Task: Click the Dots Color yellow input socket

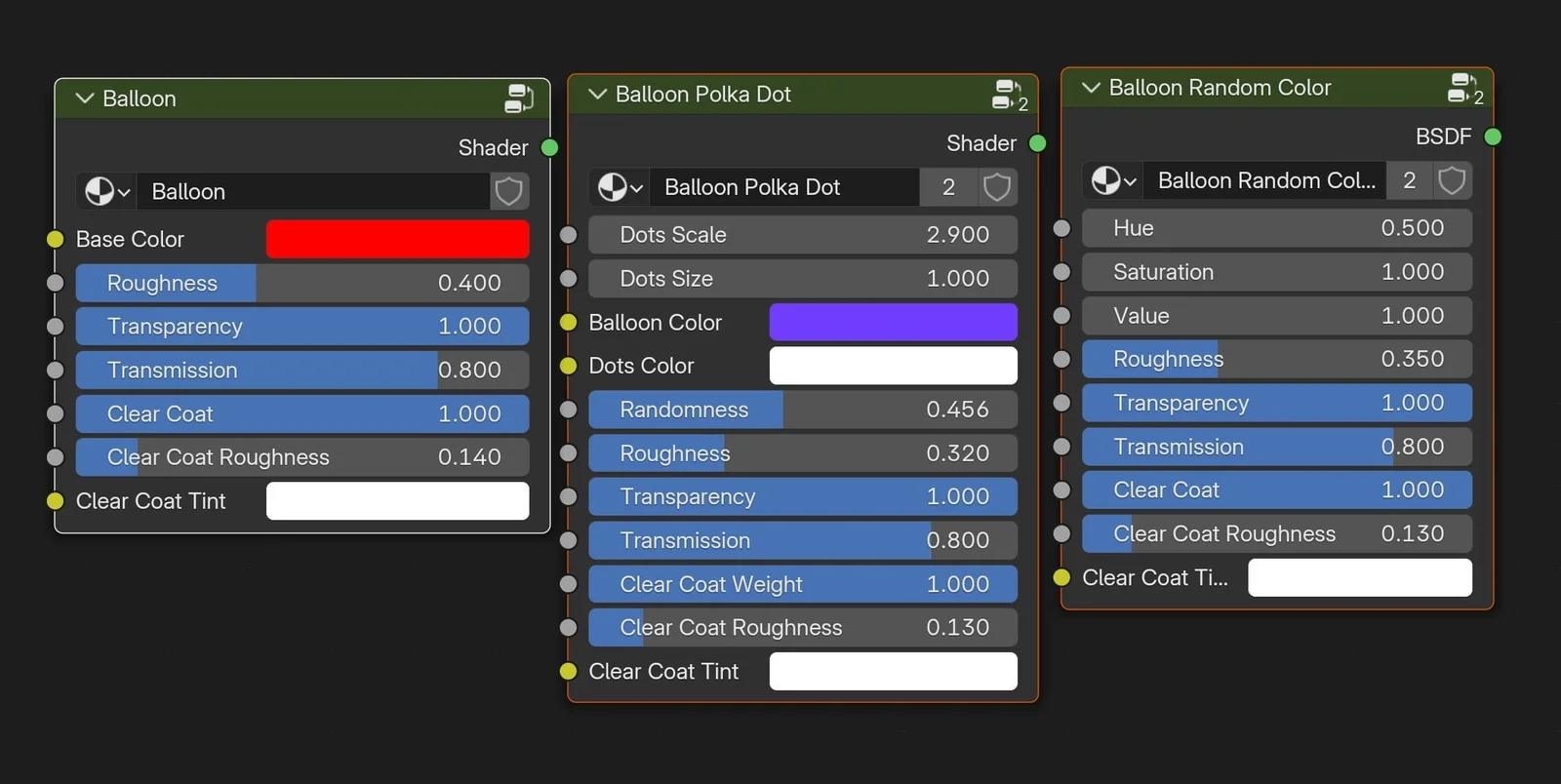Action: pos(569,366)
